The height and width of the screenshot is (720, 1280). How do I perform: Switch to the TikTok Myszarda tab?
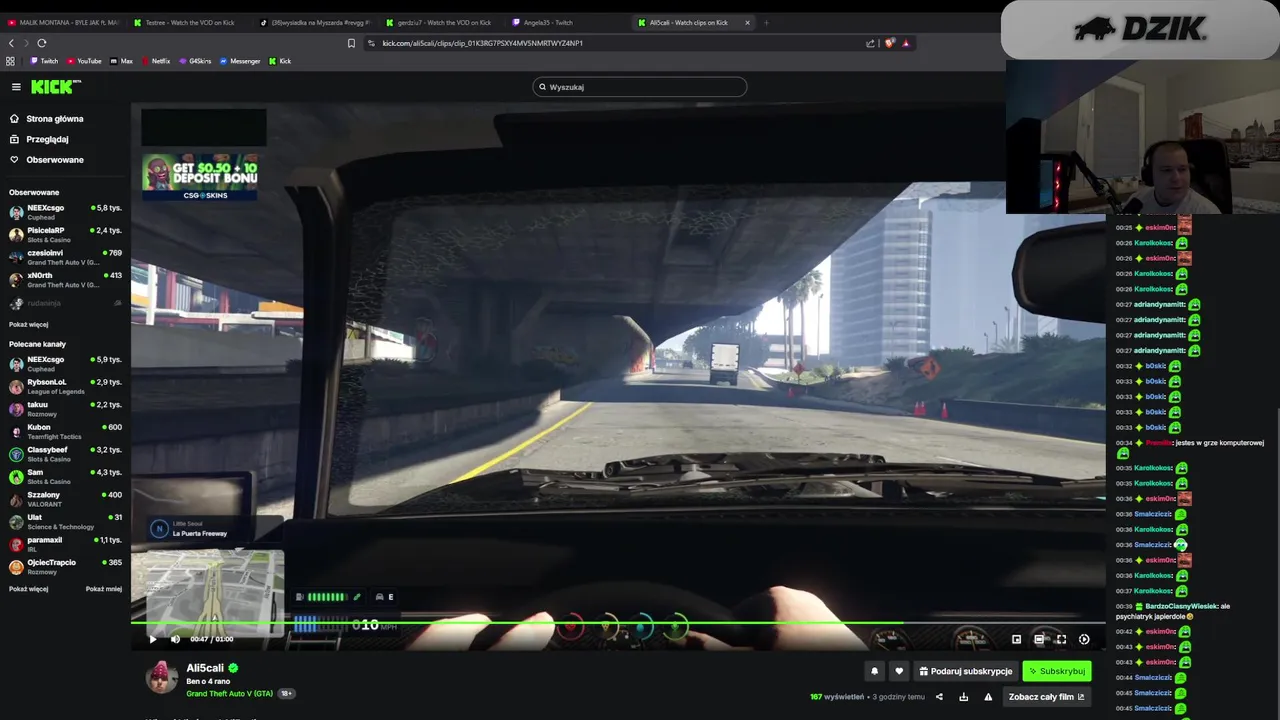click(316, 22)
